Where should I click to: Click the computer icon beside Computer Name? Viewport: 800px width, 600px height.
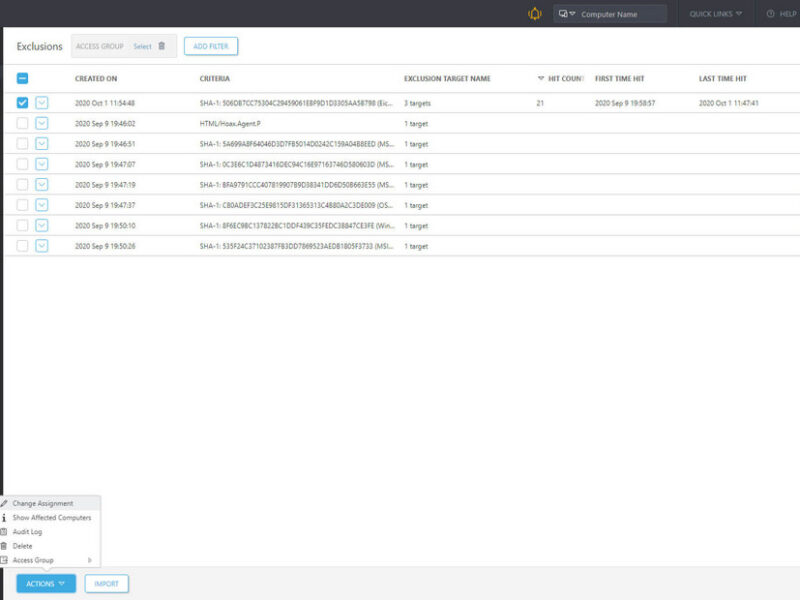(x=565, y=14)
